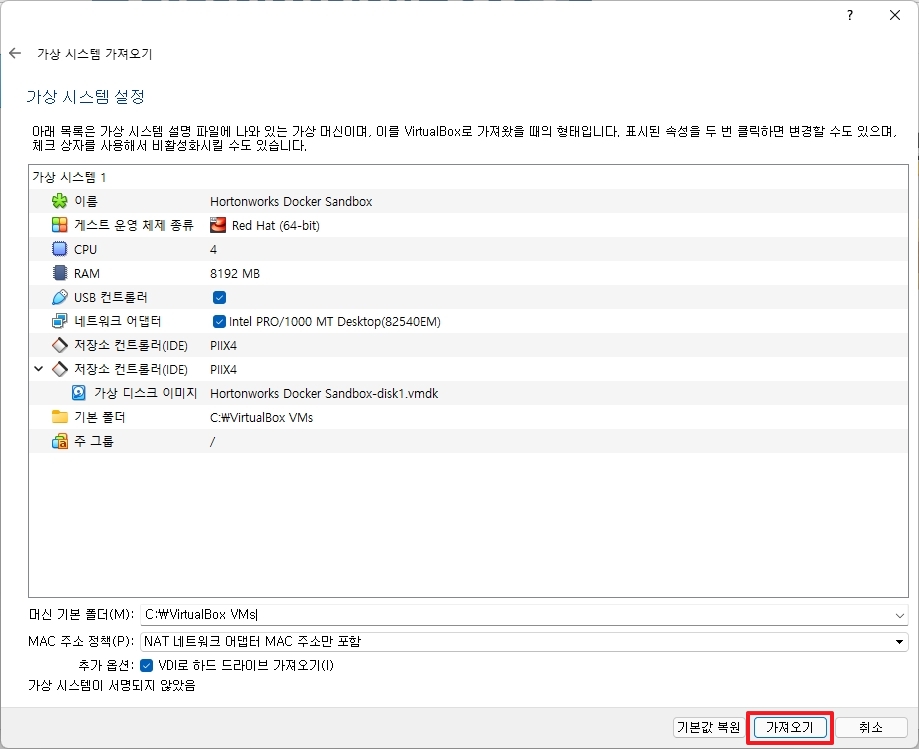Click the CPU chip icon
Image resolution: width=919 pixels, height=749 pixels.
coord(59,249)
